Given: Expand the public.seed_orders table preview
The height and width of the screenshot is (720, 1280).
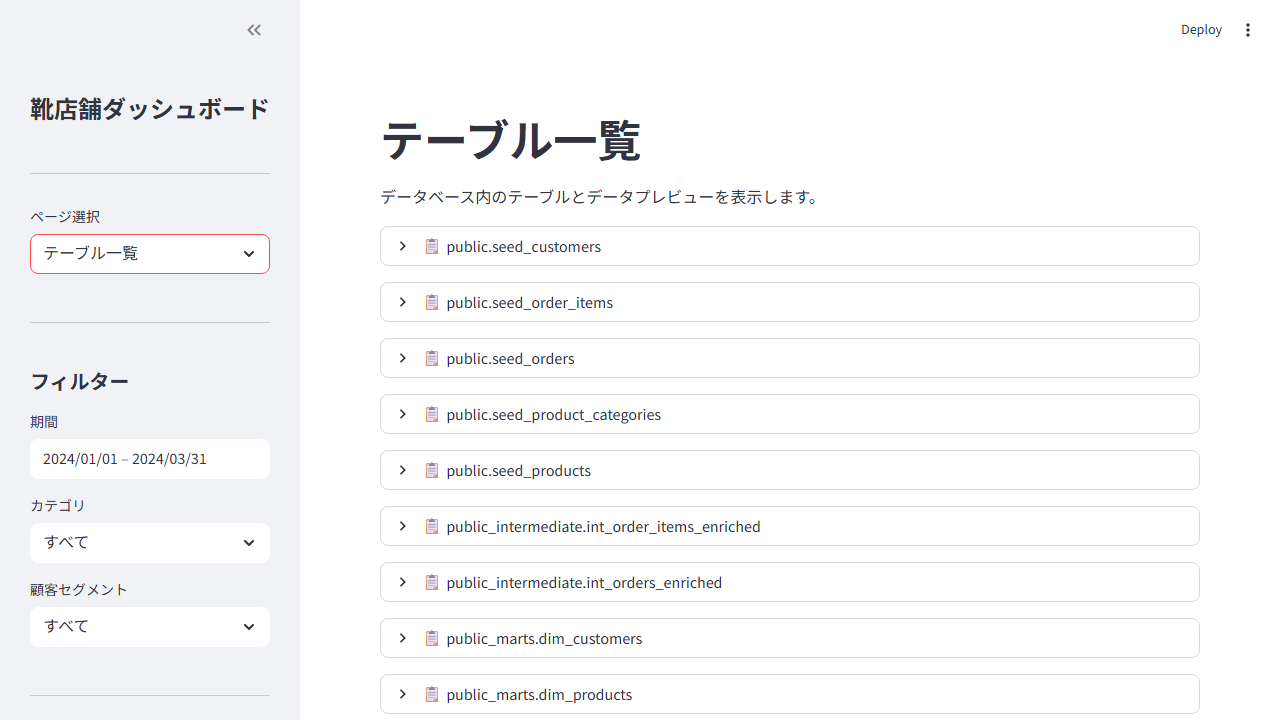Looking at the screenshot, I should pos(403,358).
